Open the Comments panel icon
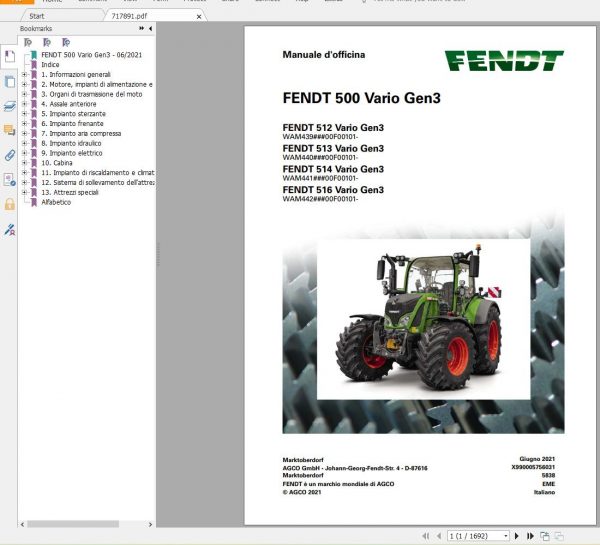600x545 pixels. tap(10, 130)
